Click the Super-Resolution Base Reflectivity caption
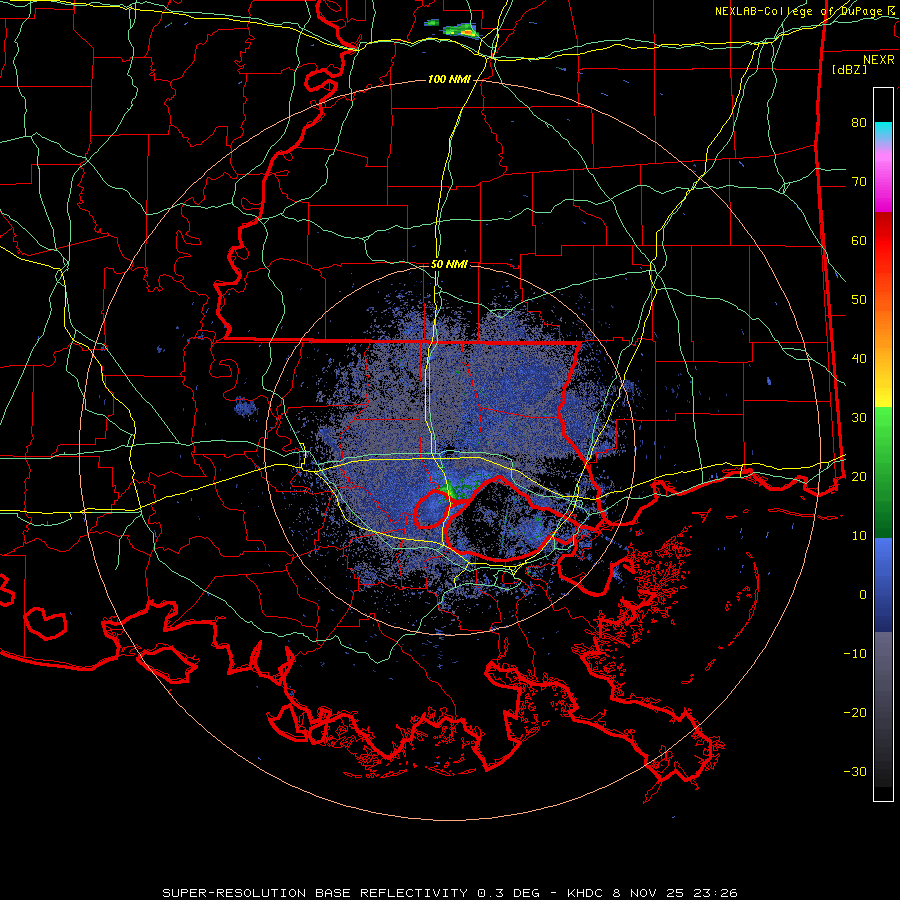Image resolution: width=900 pixels, height=900 pixels. tap(449, 893)
